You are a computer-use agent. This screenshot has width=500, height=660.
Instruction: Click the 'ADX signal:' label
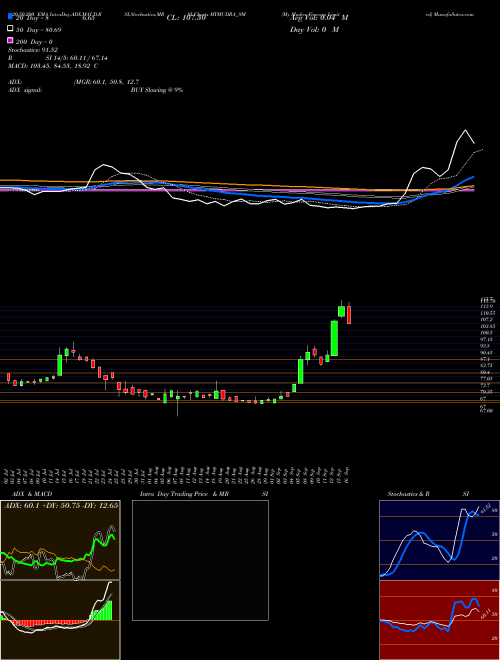coord(25,90)
